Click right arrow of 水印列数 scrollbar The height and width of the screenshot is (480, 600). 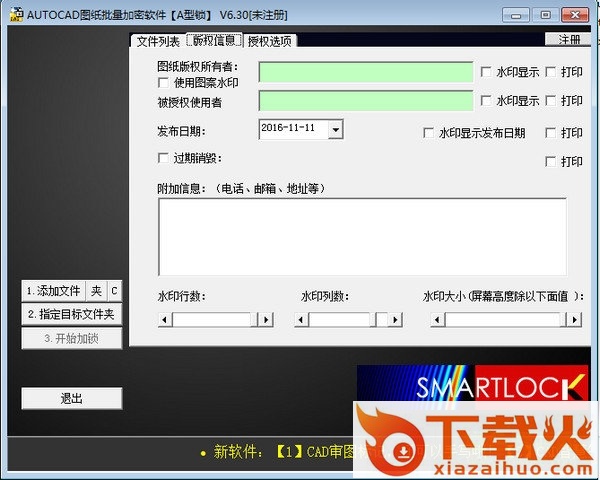[x=396, y=319]
